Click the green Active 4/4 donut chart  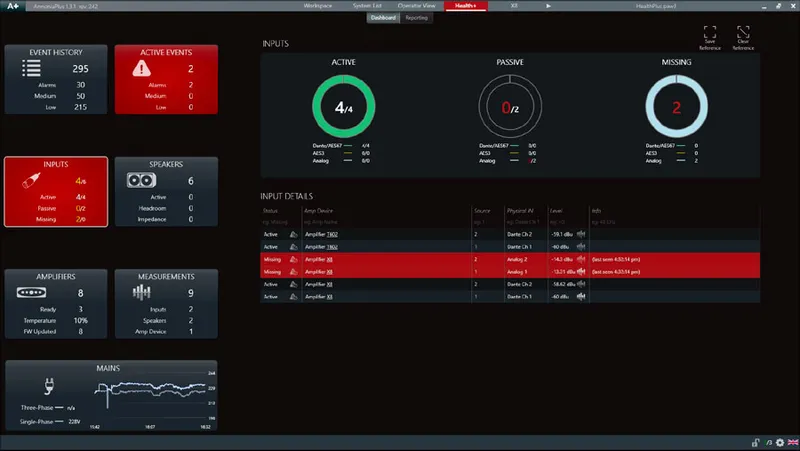pyautogui.click(x=343, y=107)
